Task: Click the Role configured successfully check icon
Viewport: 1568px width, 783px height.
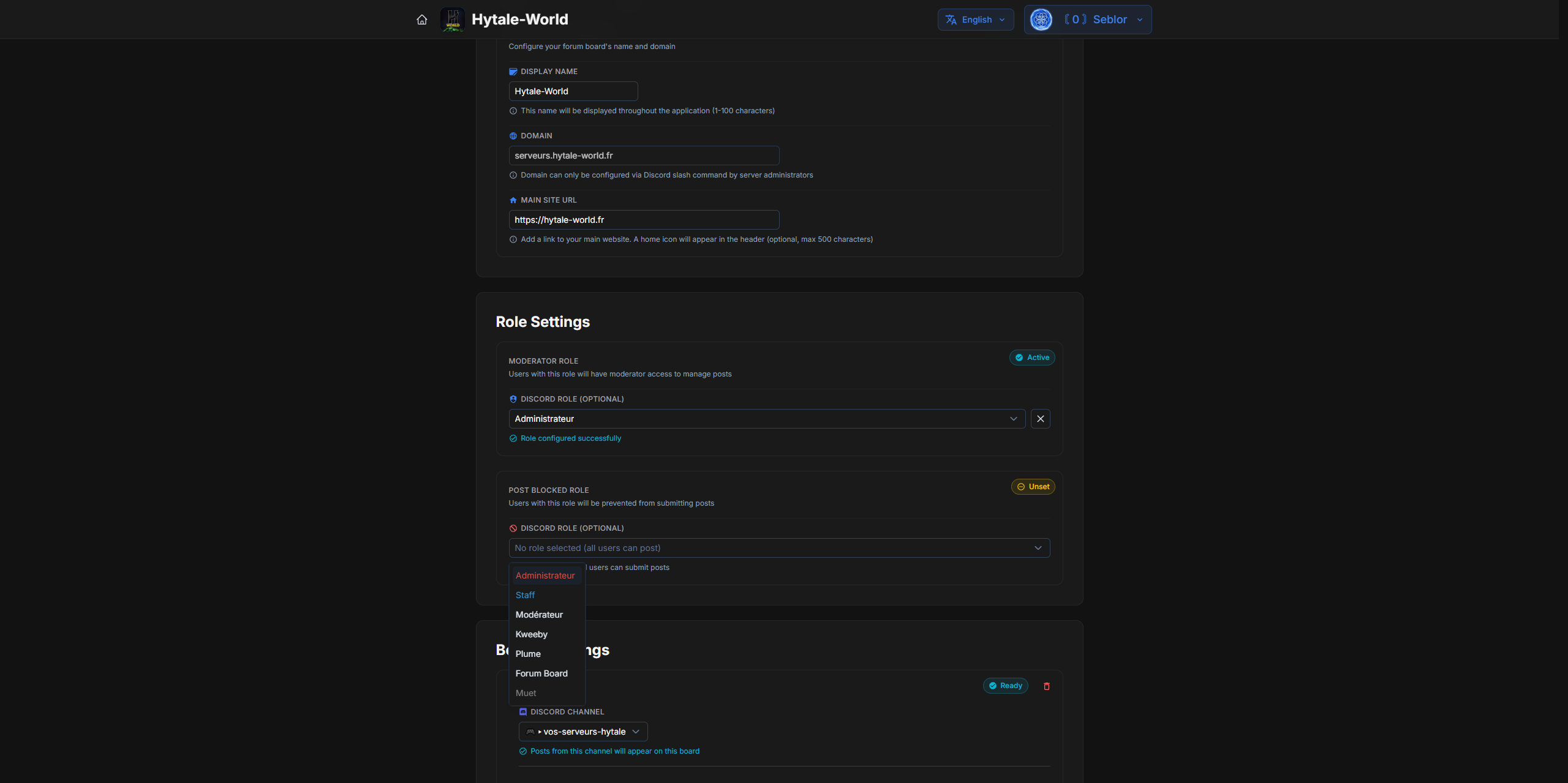Action: pos(513,438)
